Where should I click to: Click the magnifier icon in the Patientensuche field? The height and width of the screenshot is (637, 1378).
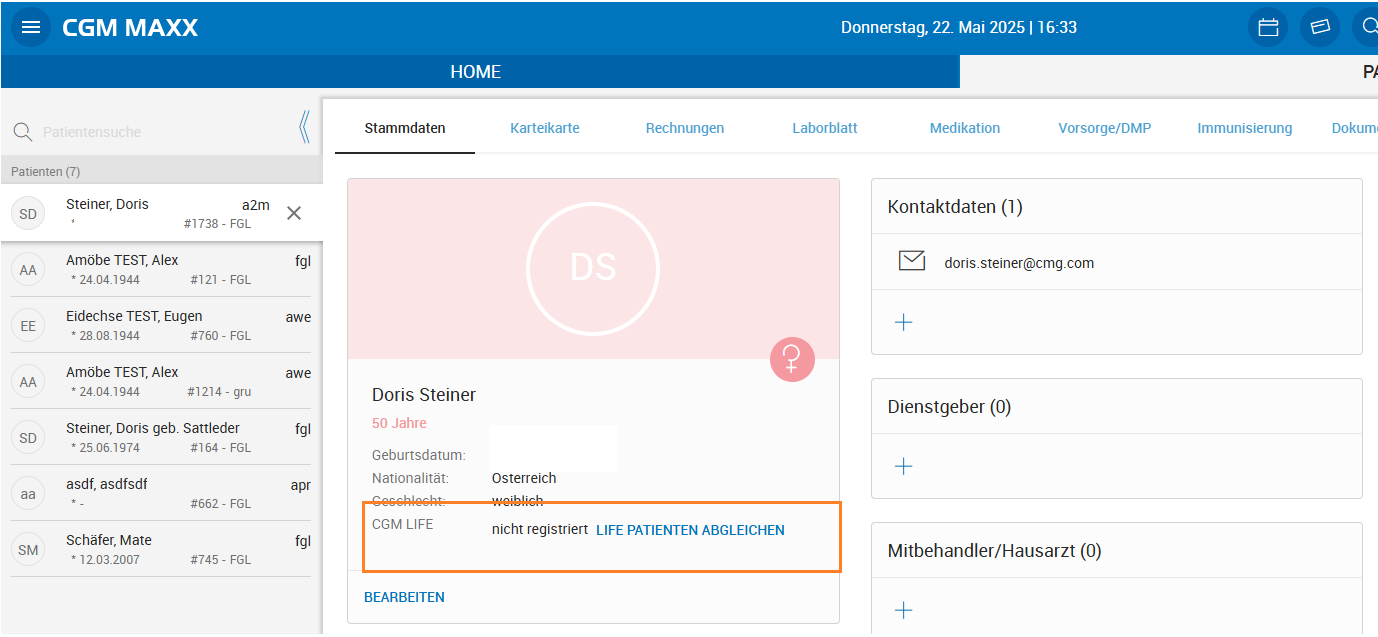tap(22, 131)
